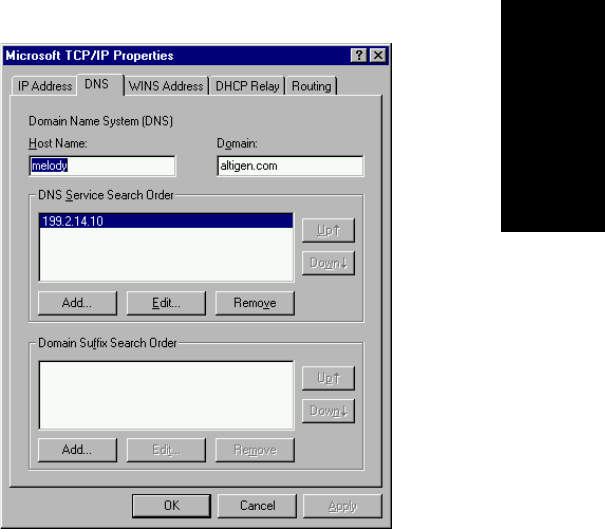Click the Apply button
Viewport: 605px width, 529px height.
[343, 506]
